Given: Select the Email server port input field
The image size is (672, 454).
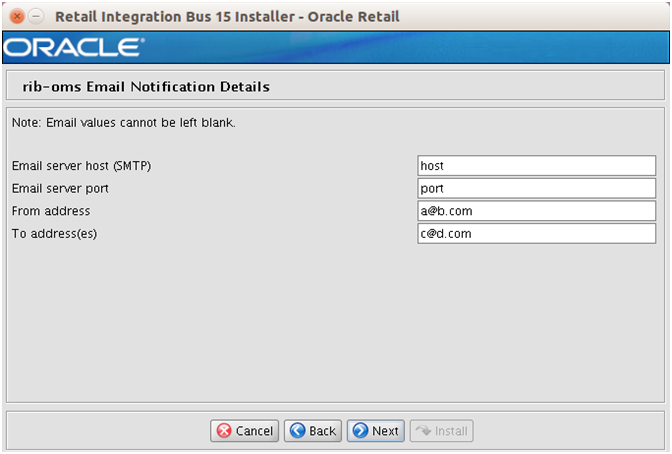Looking at the screenshot, I should pyautogui.click(x=537, y=188).
